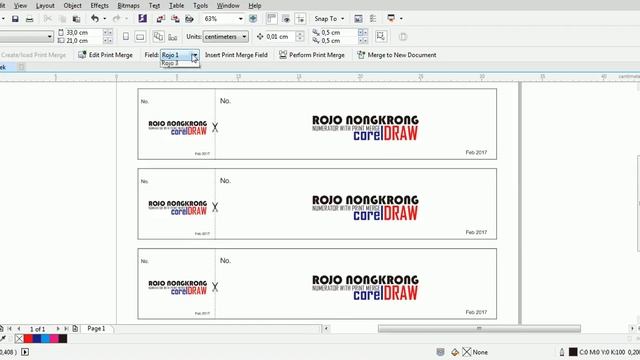Open the Text menu
Image resolution: width=640 pixels, height=360 pixels.
154,6
